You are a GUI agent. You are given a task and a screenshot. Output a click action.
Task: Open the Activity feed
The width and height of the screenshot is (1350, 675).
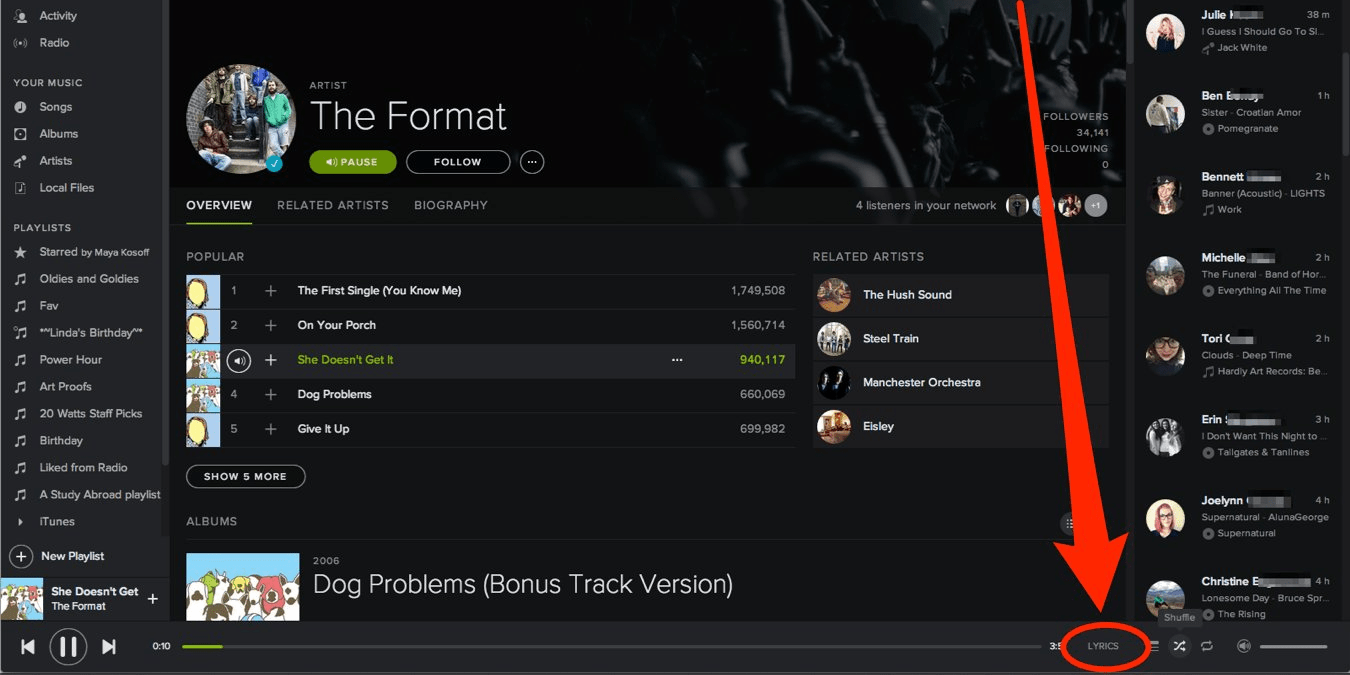(x=57, y=15)
